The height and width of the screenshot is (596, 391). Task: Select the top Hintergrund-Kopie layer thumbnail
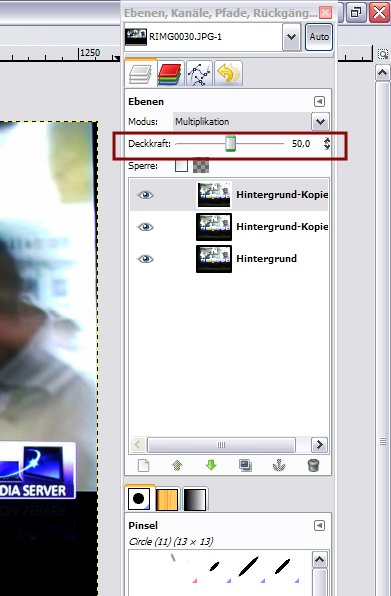[214, 195]
